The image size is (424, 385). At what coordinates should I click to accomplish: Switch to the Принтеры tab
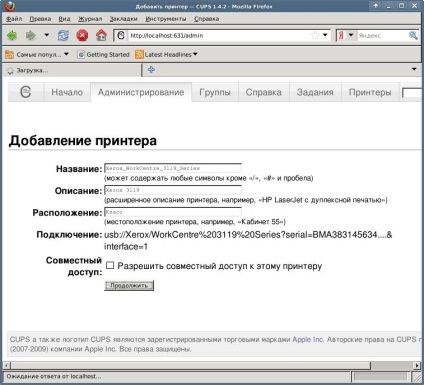(x=370, y=92)
